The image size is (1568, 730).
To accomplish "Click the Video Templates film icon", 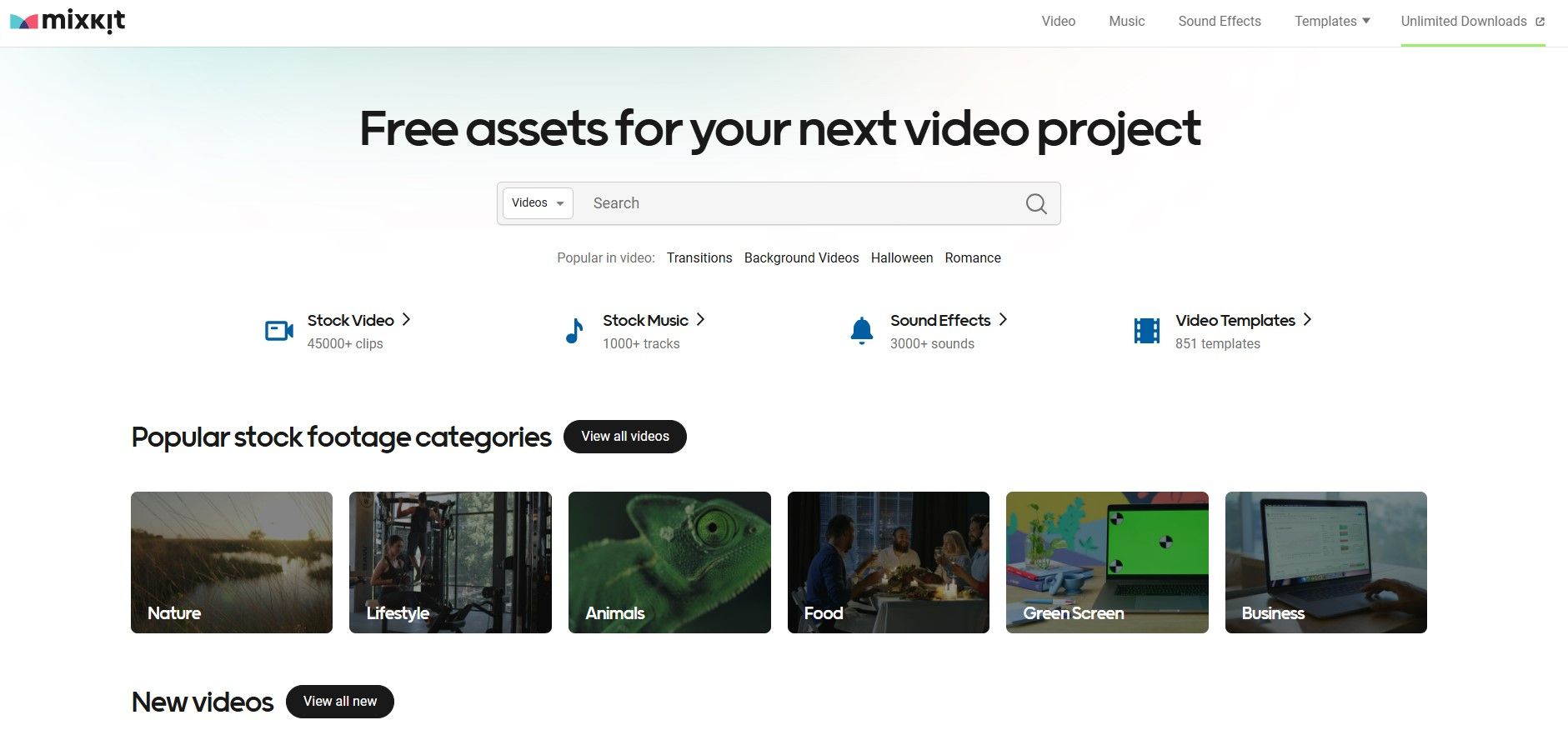I will coord(1147,331).
